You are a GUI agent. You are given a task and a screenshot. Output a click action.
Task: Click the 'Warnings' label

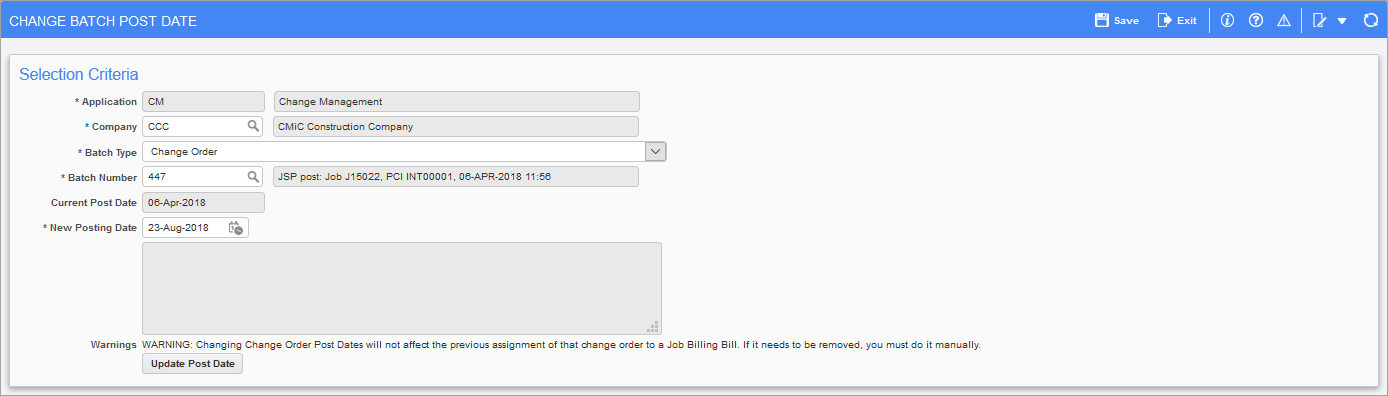click(x=113, y=344)
